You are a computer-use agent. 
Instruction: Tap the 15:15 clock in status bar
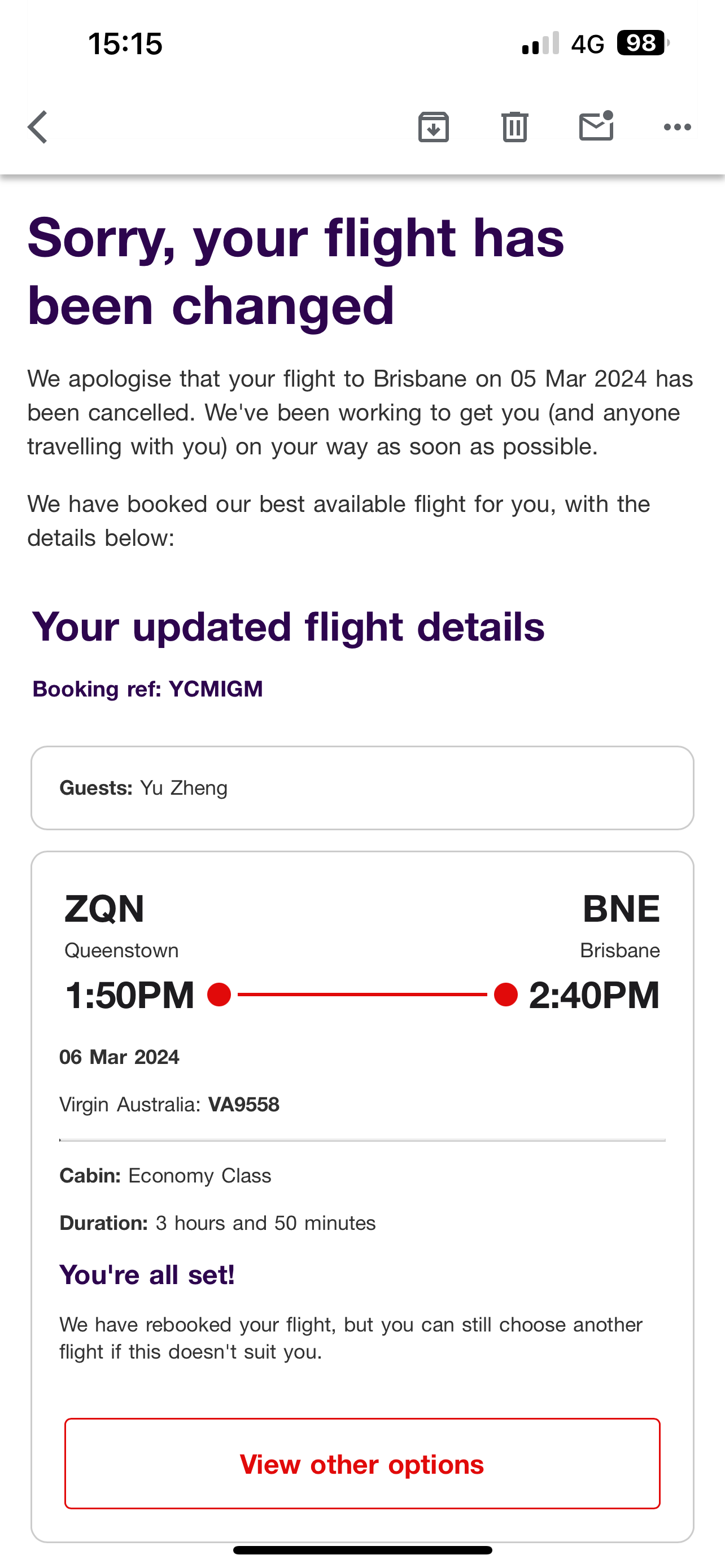125,44
